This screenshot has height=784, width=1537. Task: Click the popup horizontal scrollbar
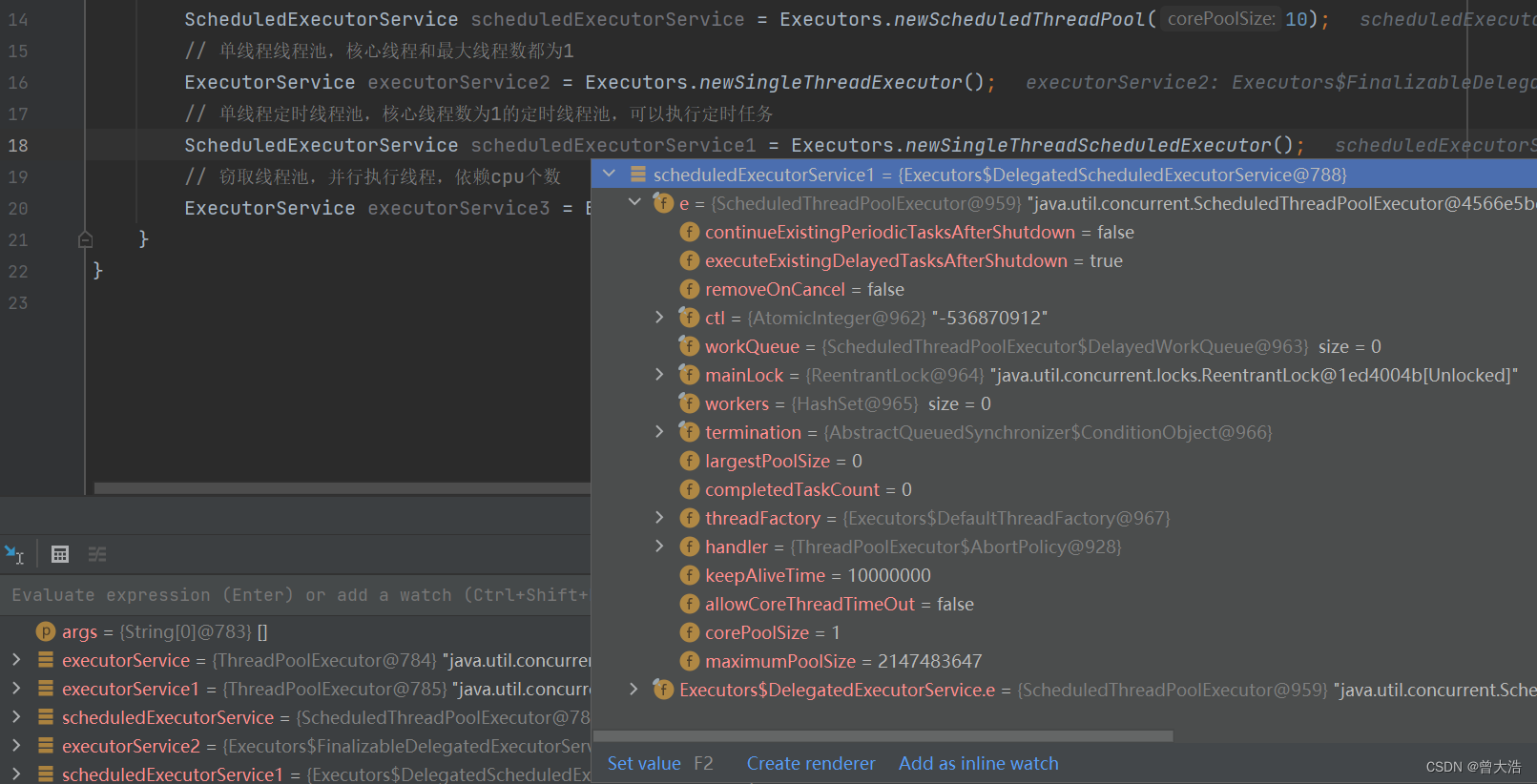point(883,736)
